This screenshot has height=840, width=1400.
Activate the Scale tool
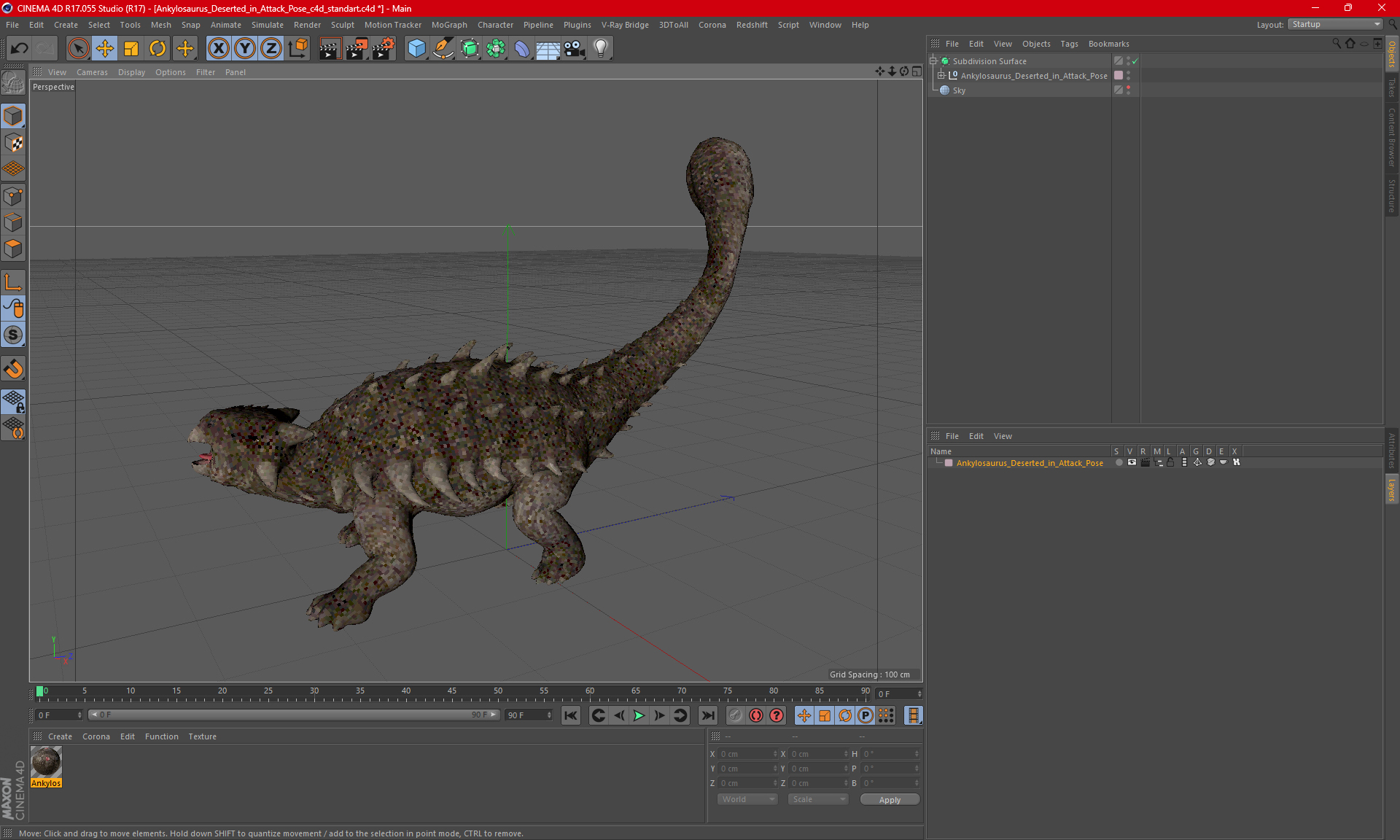131,49
